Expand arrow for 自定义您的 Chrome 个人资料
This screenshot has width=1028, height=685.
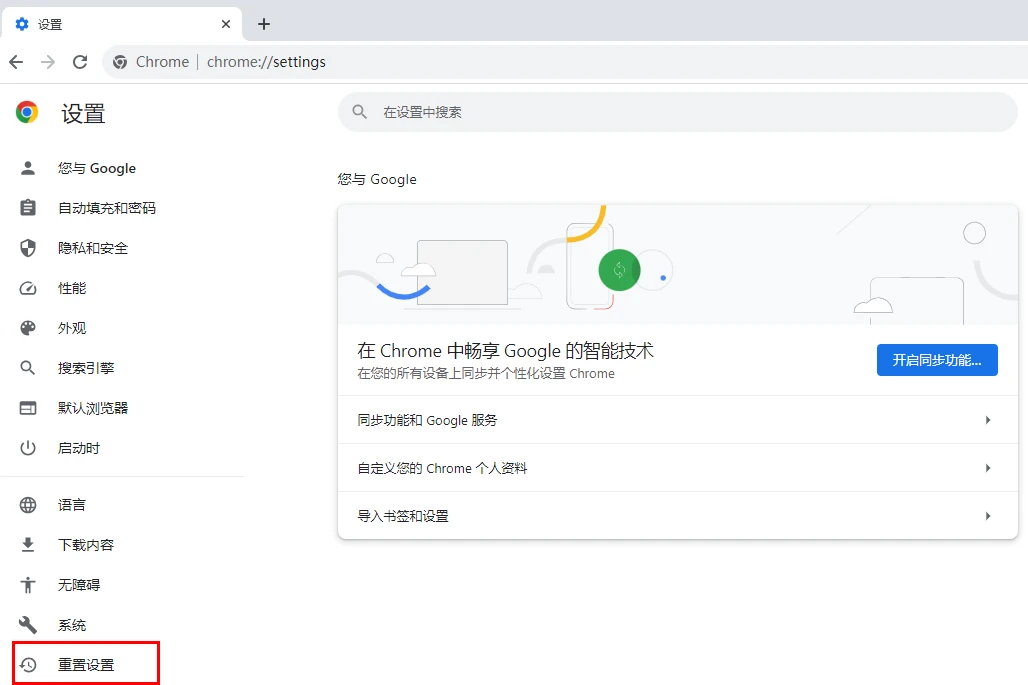[987, 468]
